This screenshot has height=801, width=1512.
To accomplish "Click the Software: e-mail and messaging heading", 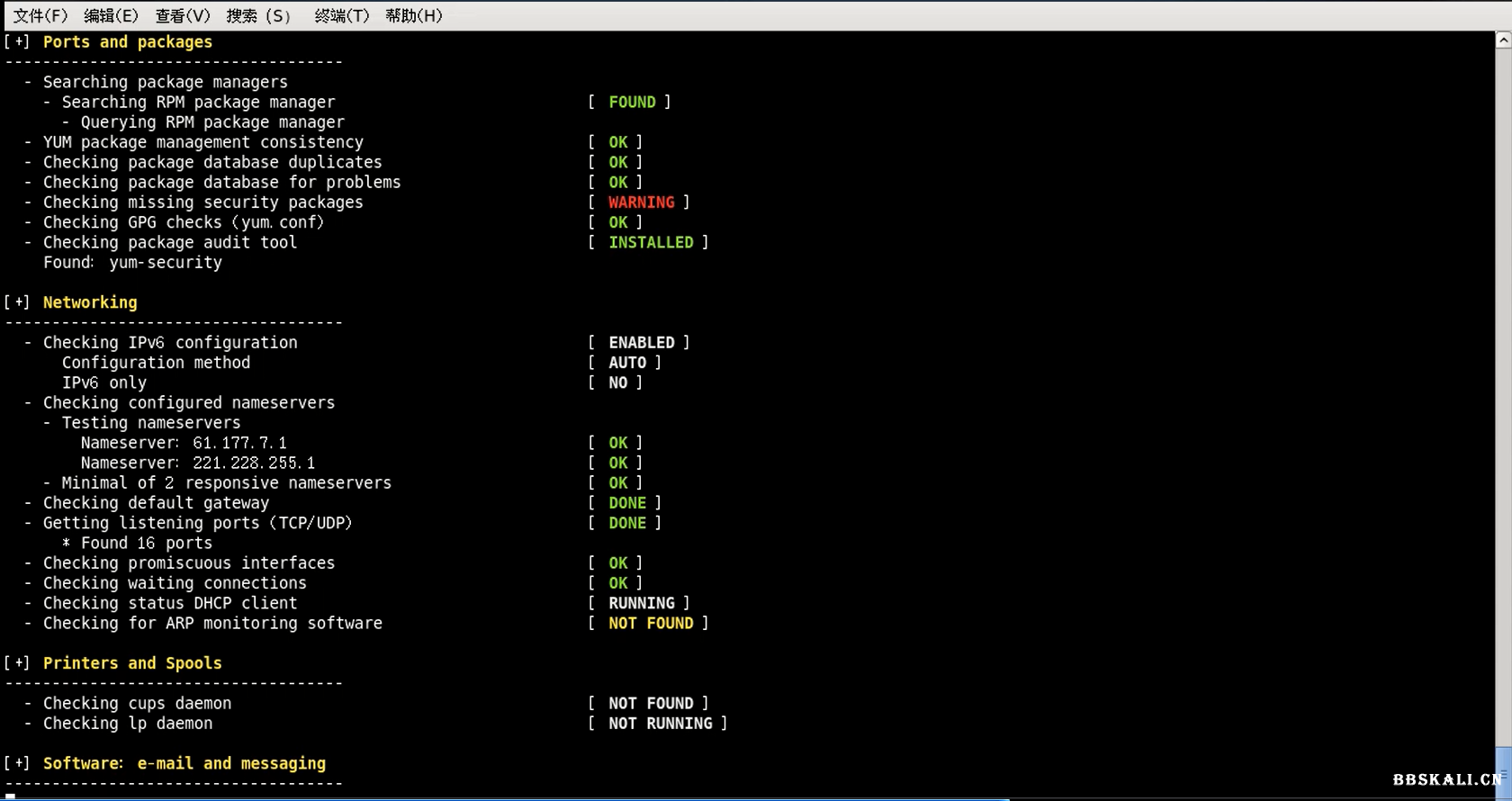I will 184,763.
